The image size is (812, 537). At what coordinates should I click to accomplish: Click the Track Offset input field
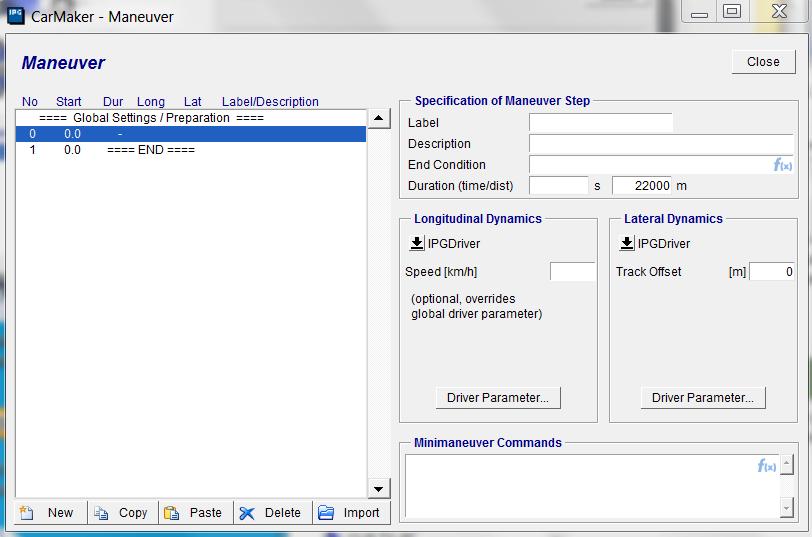point(772,271)
